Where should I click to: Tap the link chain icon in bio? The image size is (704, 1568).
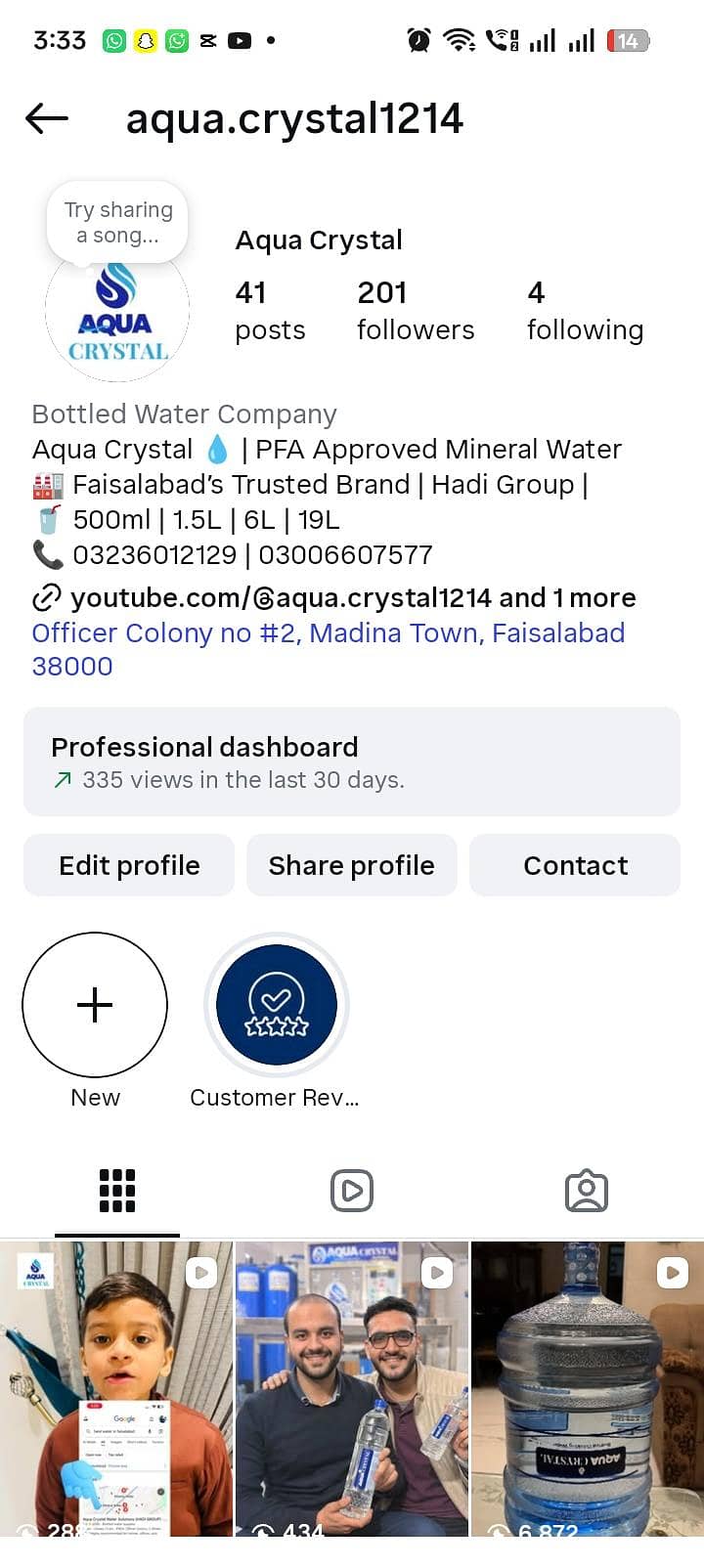47,597
